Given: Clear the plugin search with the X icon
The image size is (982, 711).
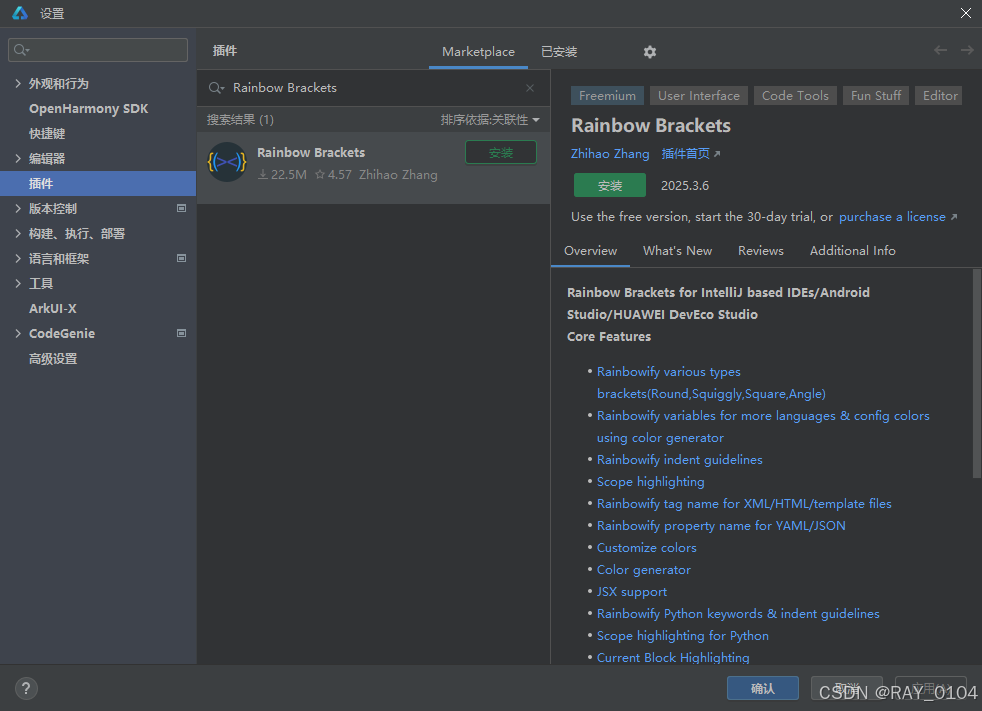Looking at the screenshot, I should tap(530, 88).
